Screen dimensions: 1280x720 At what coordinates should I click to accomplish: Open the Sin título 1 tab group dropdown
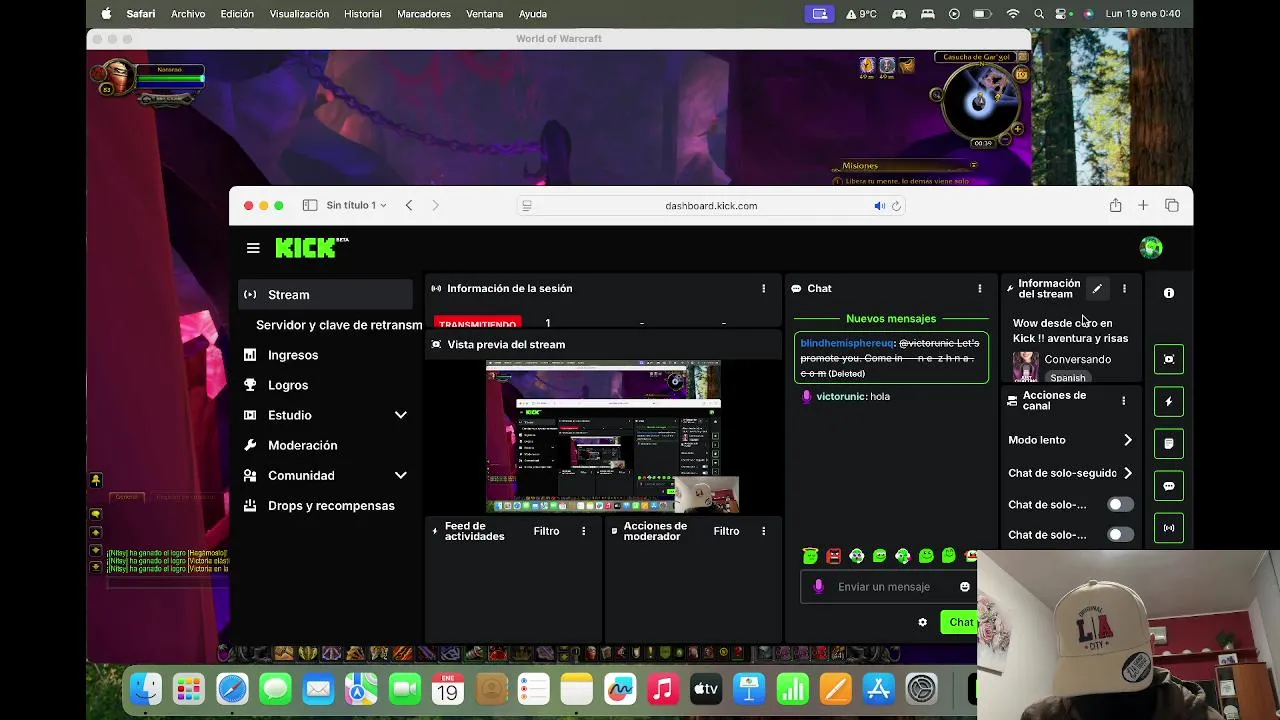(356, 205)
